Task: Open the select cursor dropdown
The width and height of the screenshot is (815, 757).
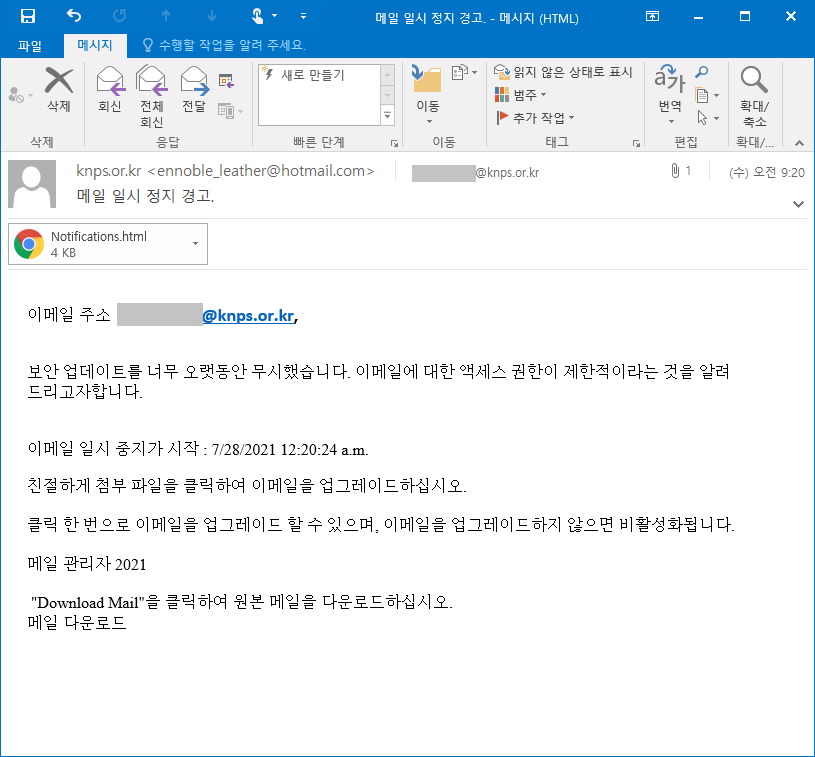Action: (x=707, y=118)
